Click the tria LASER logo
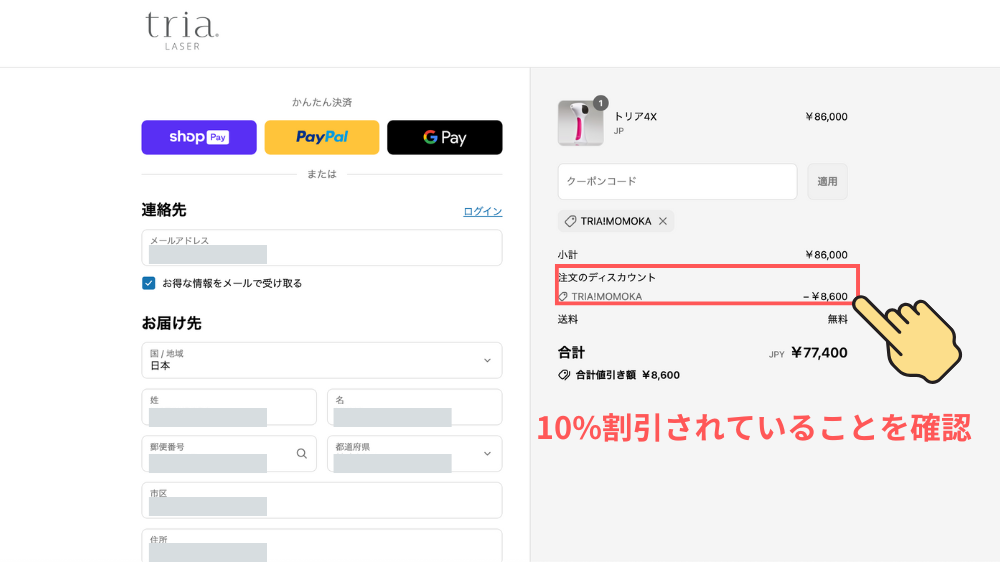This screenshot has width=1000, height=562. click(x=182, y=31)
